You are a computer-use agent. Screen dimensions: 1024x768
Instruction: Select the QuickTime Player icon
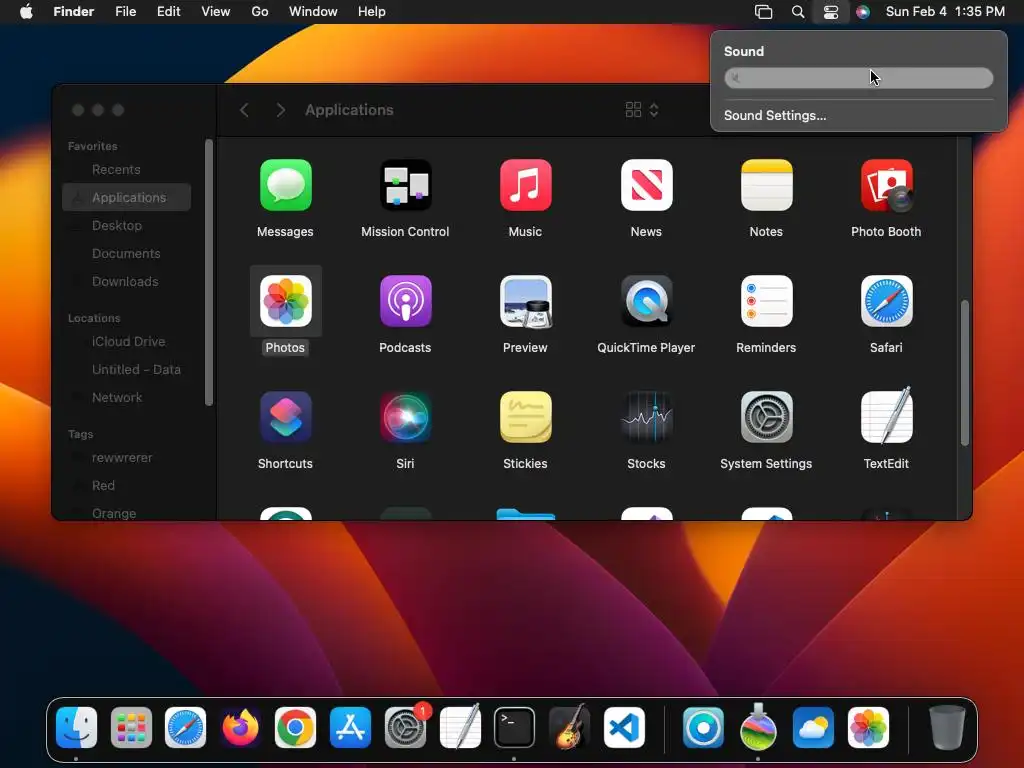(647, 301)
